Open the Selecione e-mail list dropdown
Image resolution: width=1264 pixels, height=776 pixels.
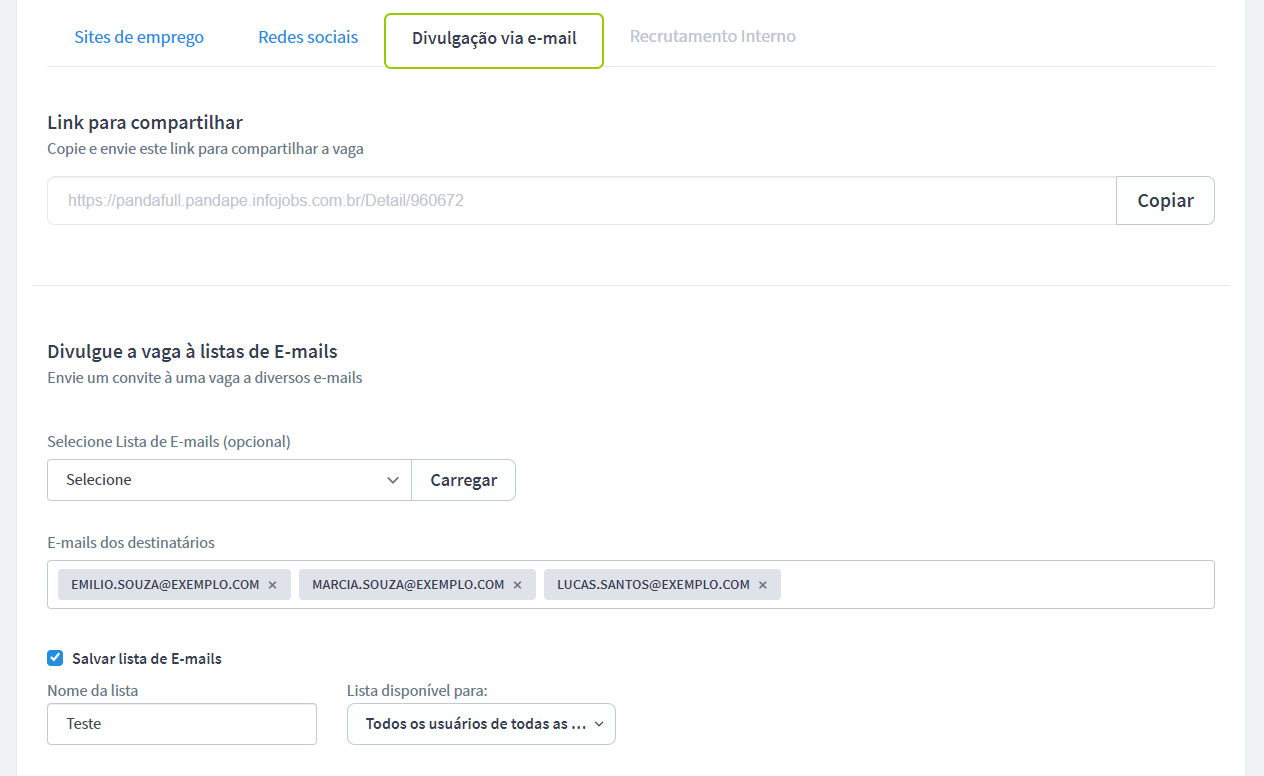tap(229, 480)
